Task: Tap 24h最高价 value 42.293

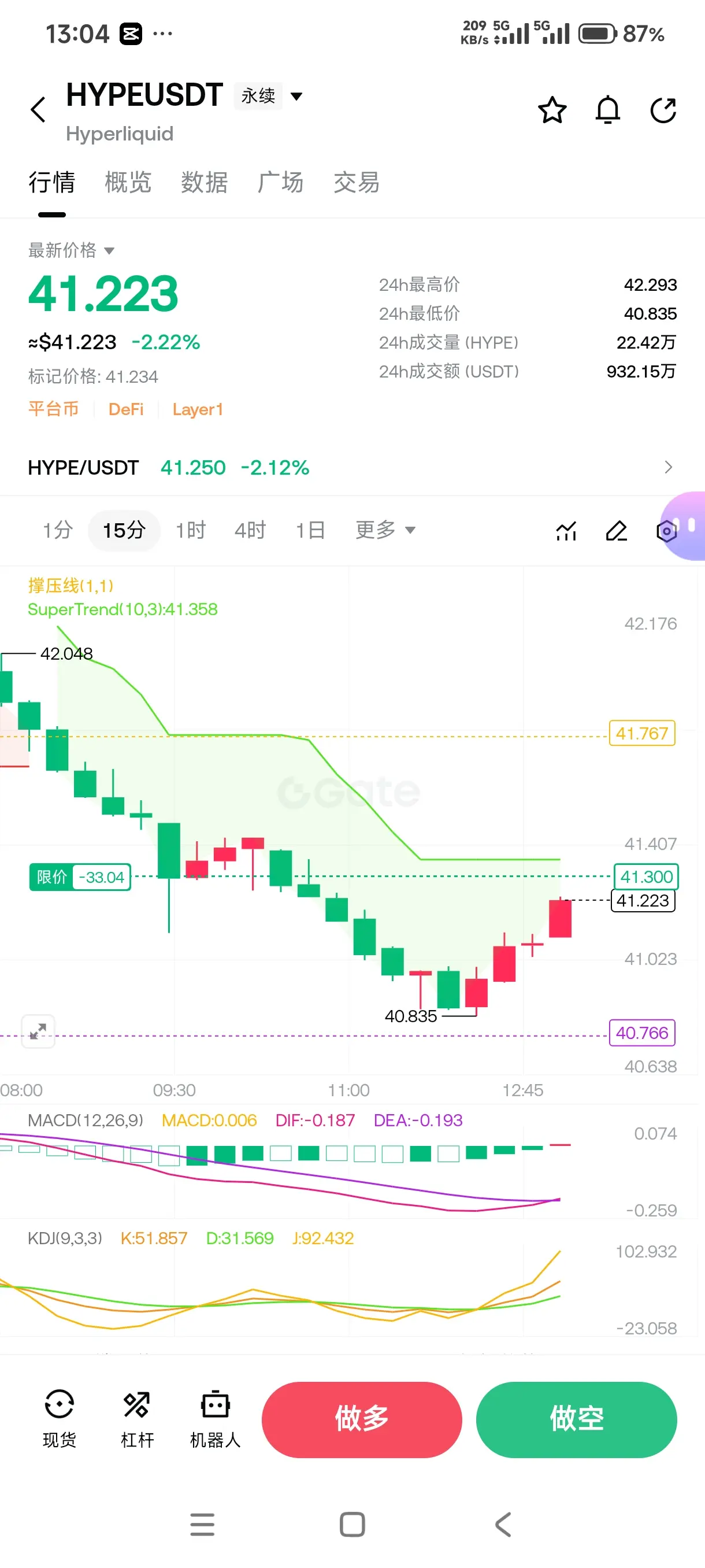Action: pos(650,285)
